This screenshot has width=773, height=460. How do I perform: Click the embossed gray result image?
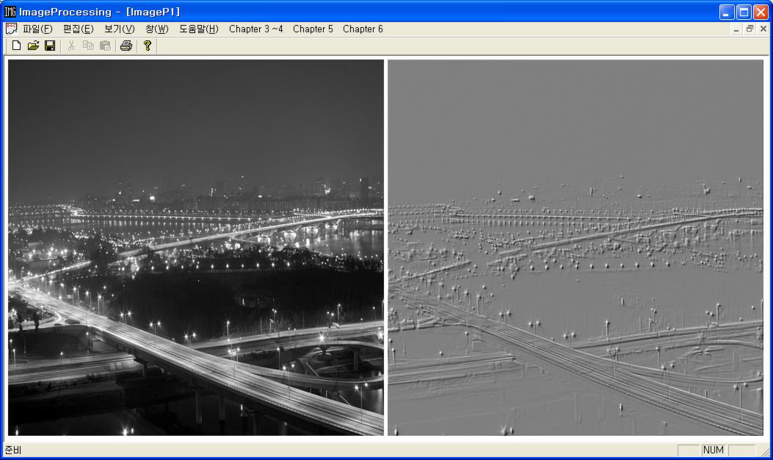point(575,248)
